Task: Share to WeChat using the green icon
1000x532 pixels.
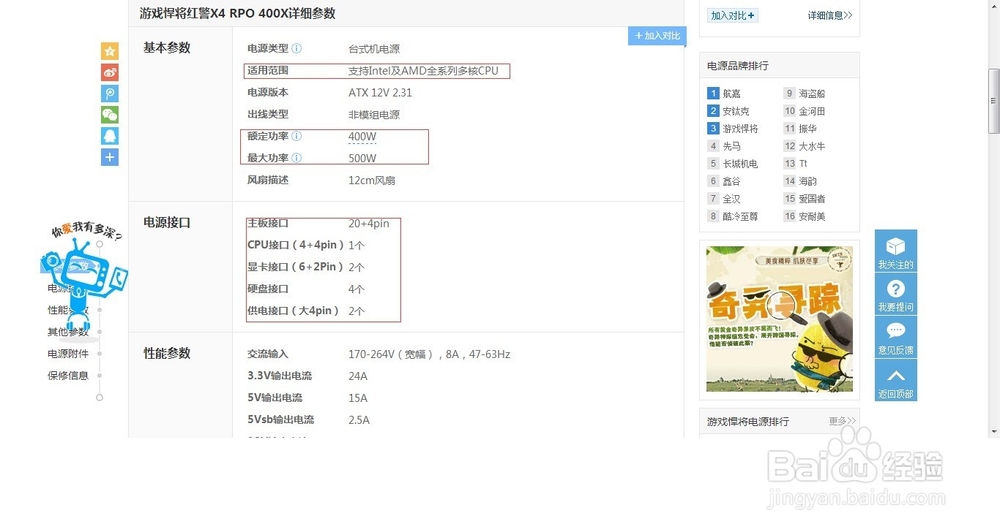Action: (x=110, y=114)
